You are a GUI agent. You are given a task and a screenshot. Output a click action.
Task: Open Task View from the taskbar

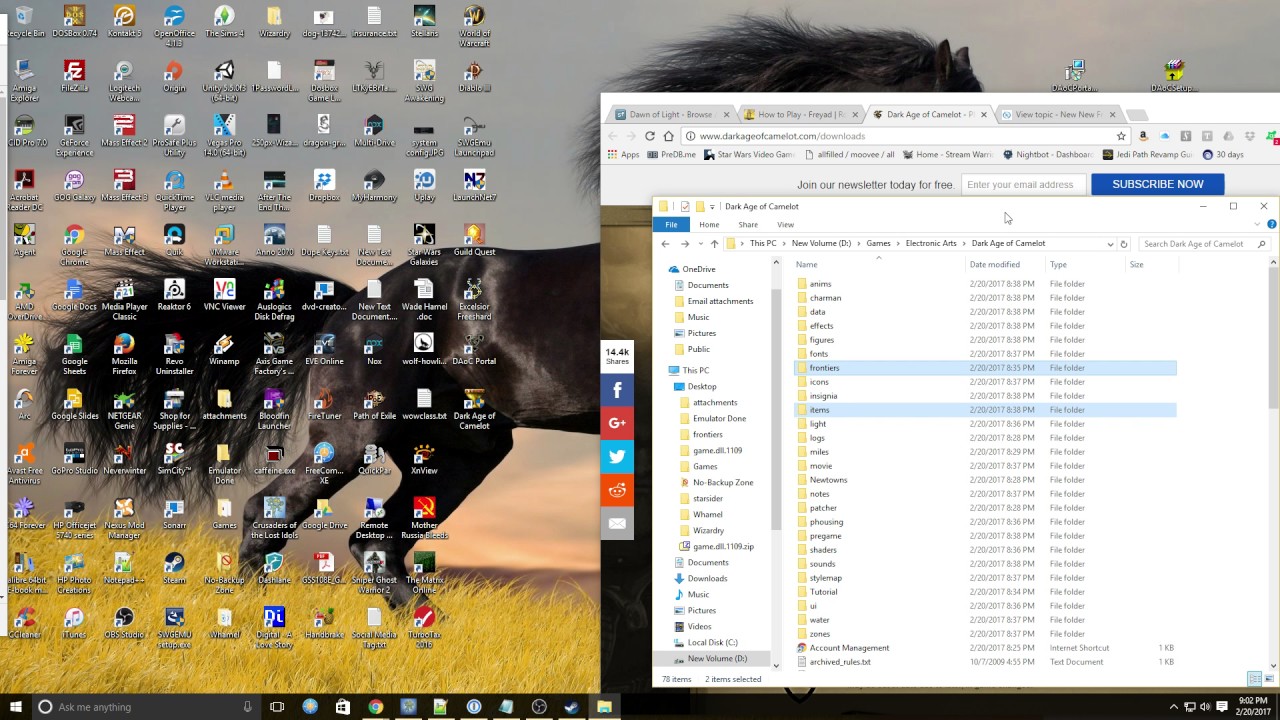(x=277, y=707)
